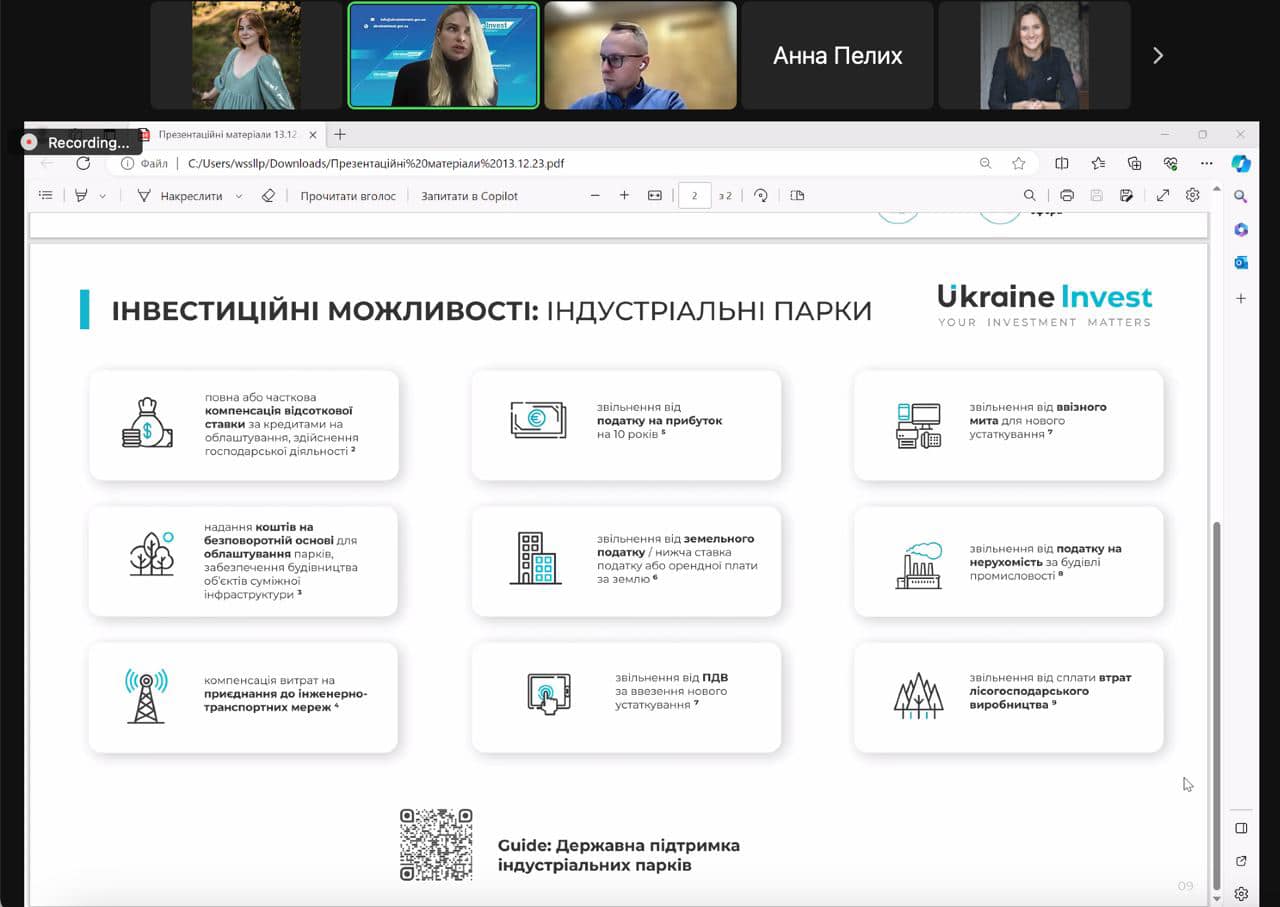The image size is (1280, 907).
Task: Click the лісогосподарського виробництва card text
Action: (1050, 691)
